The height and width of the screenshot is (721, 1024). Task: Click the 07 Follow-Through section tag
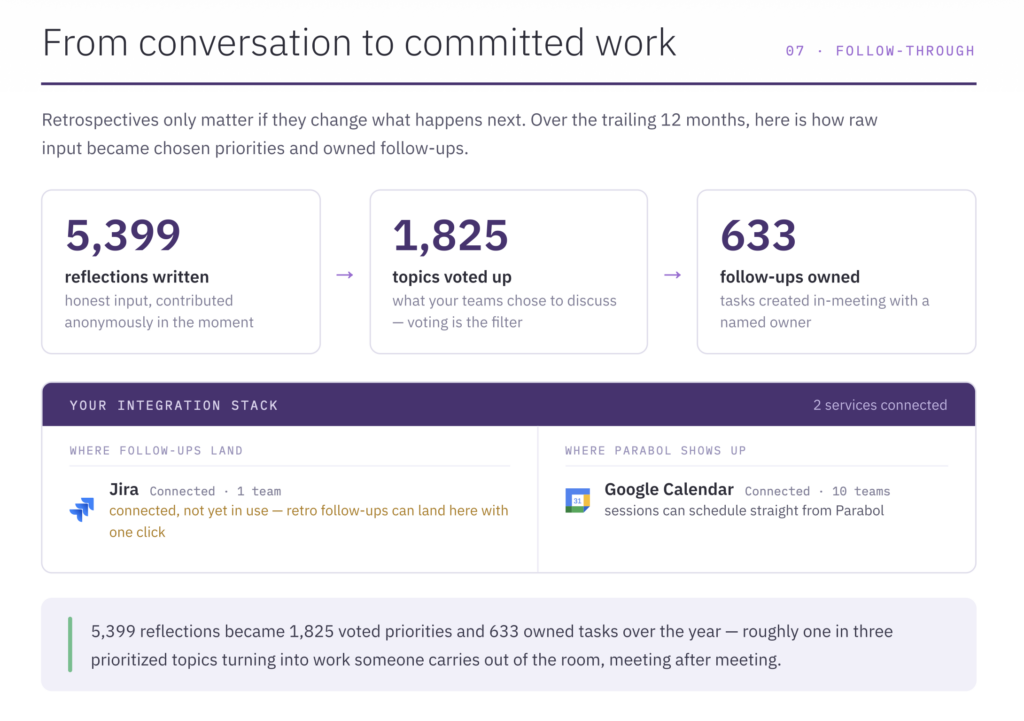(880, 51)
